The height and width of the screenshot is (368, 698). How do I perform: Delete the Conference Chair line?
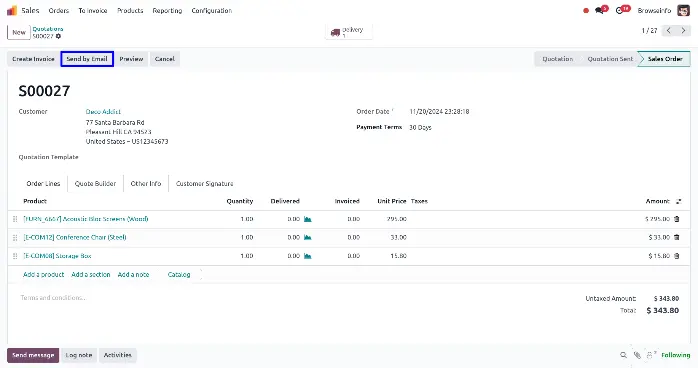677,237
